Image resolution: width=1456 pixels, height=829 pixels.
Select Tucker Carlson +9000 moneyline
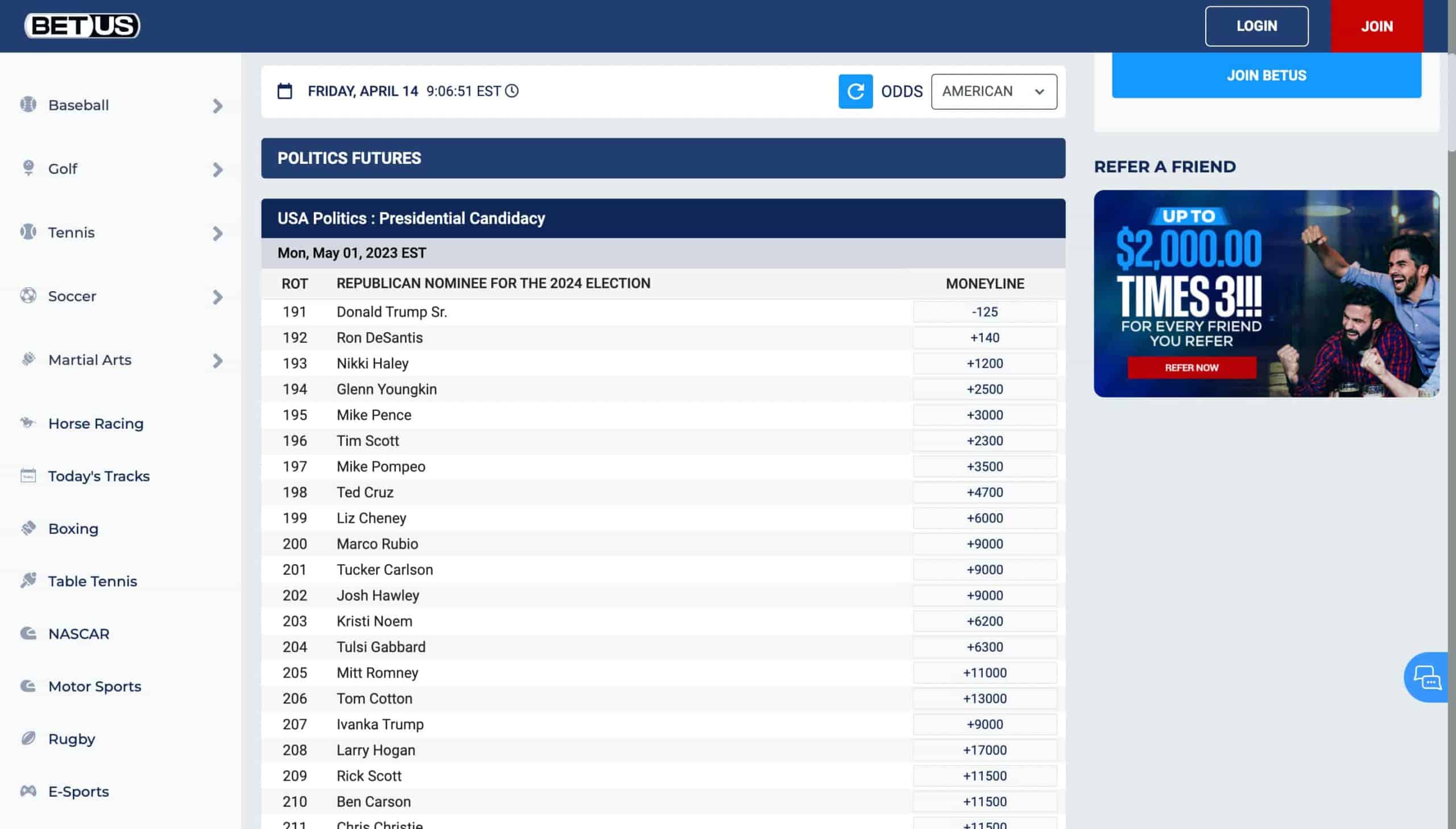(985, 569)
